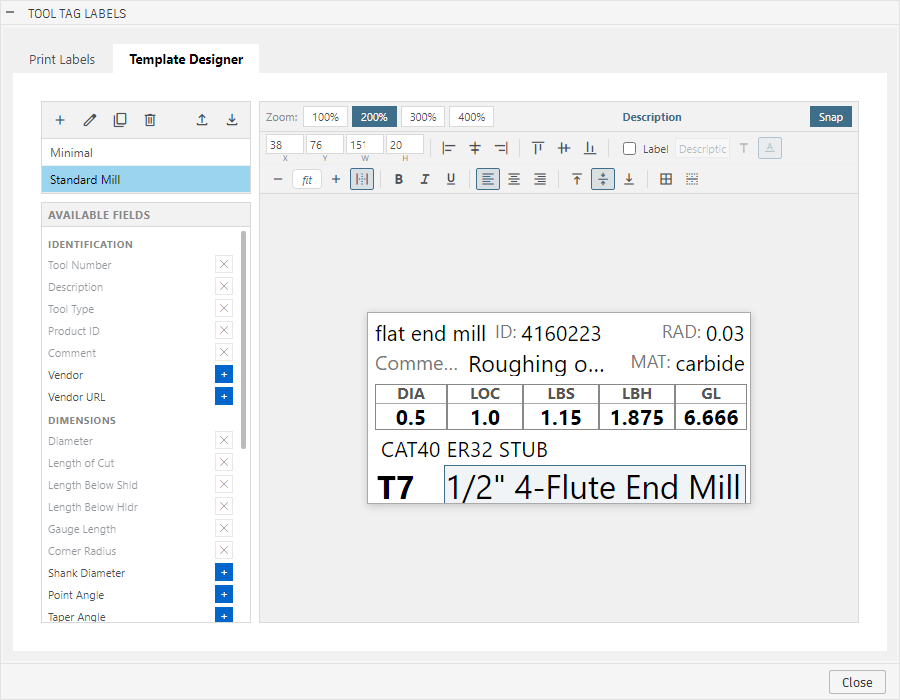The width and height of the screenshot is (900, 700).
Task: Set vertical text alignment to top
Action: pyautogui.click(x=577, y=179)
